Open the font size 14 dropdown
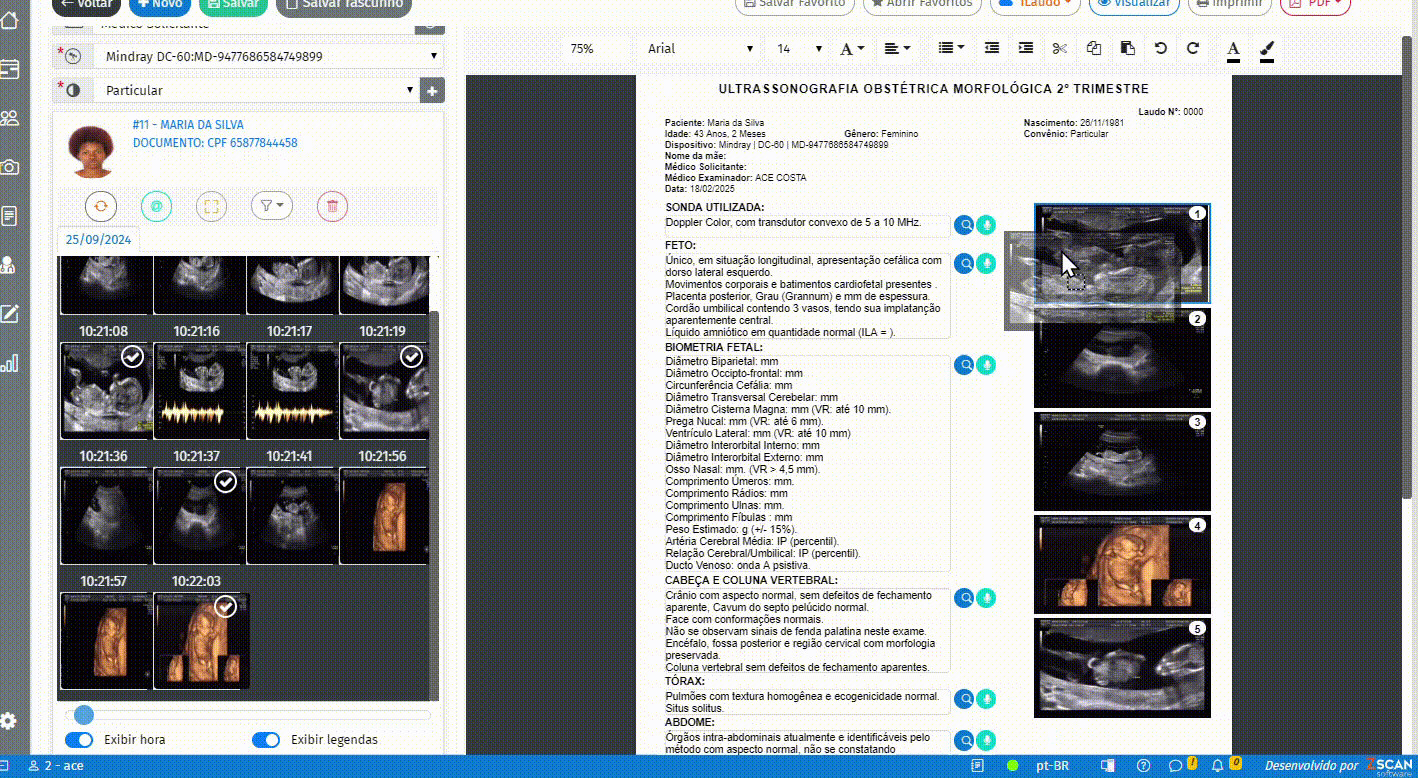 click(798, 48)
